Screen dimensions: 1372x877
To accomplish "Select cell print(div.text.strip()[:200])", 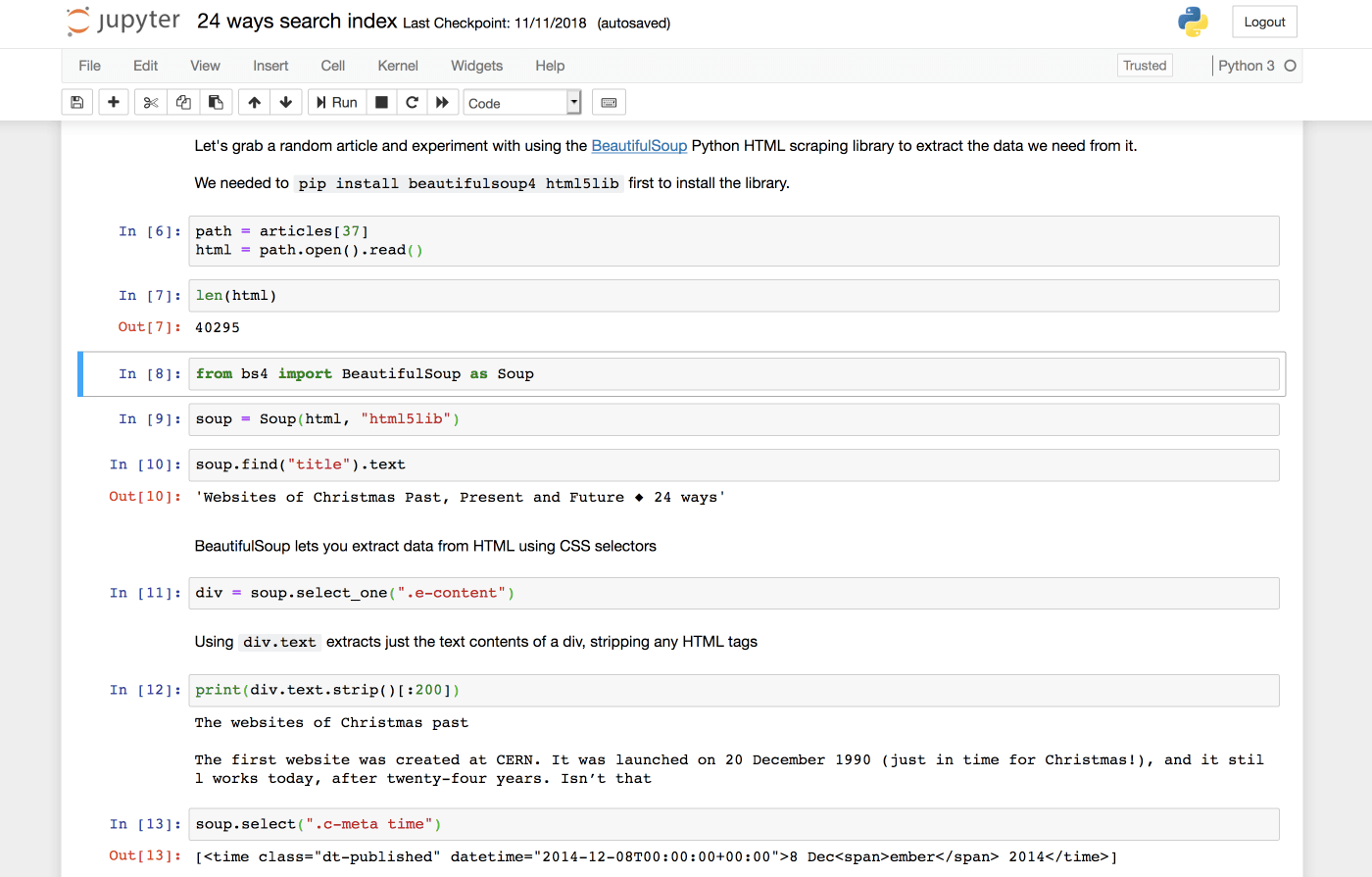I will pos(734,690).
